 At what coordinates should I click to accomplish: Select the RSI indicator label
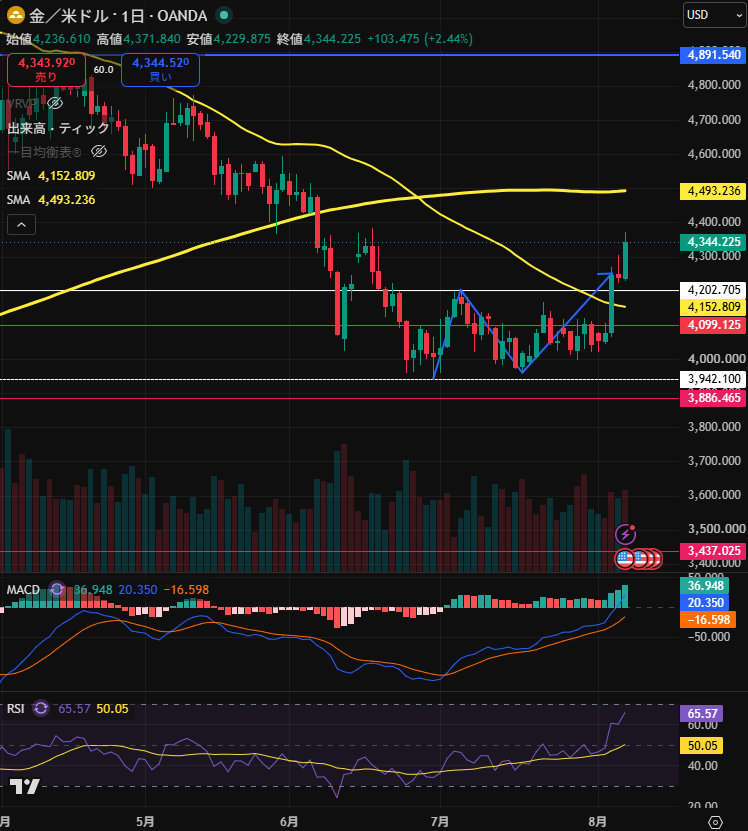click(15, 709)
